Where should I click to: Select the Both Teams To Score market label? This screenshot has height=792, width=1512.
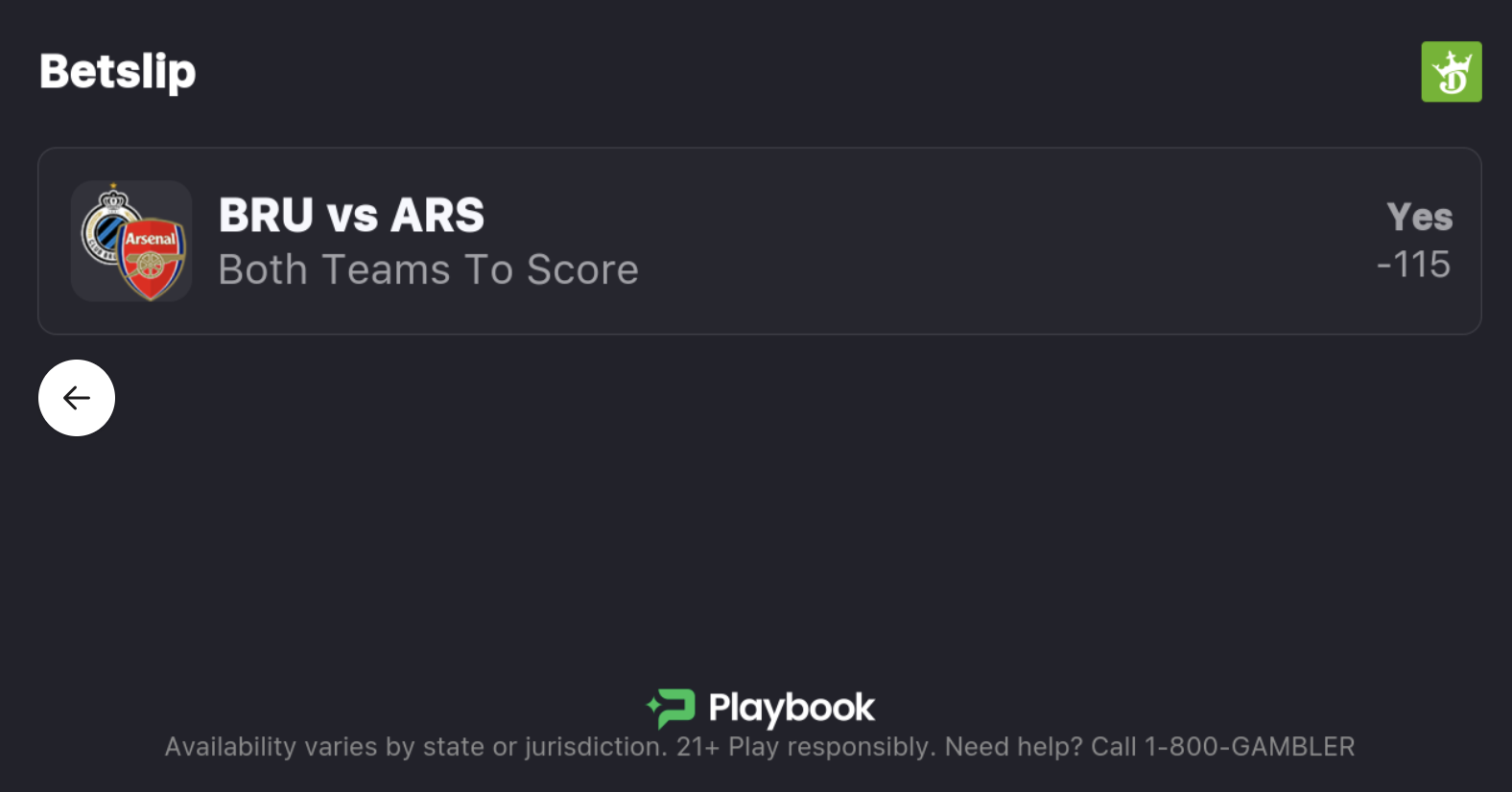click(x=428, y=269)
